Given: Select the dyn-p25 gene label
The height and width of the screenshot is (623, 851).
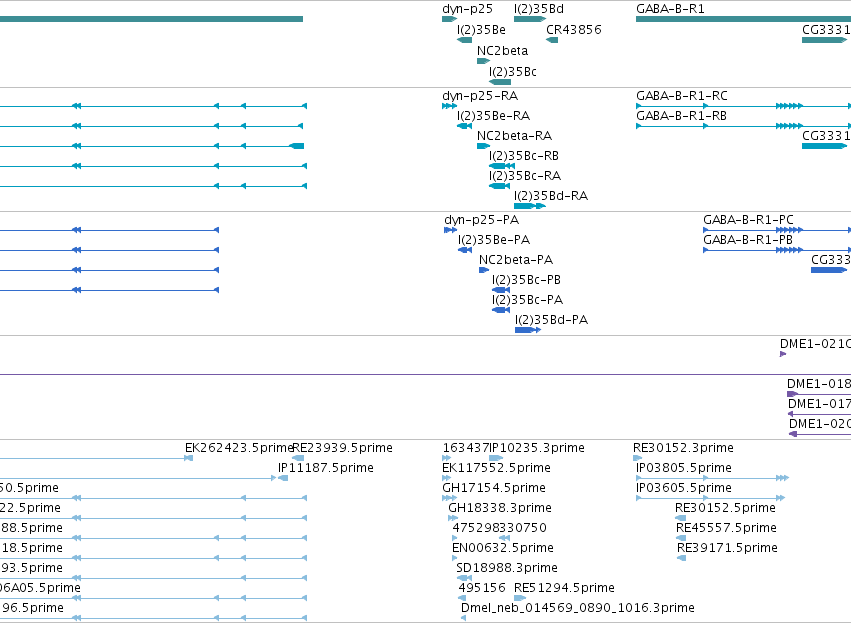Looking at the screenshot, I should pos(467,9).
